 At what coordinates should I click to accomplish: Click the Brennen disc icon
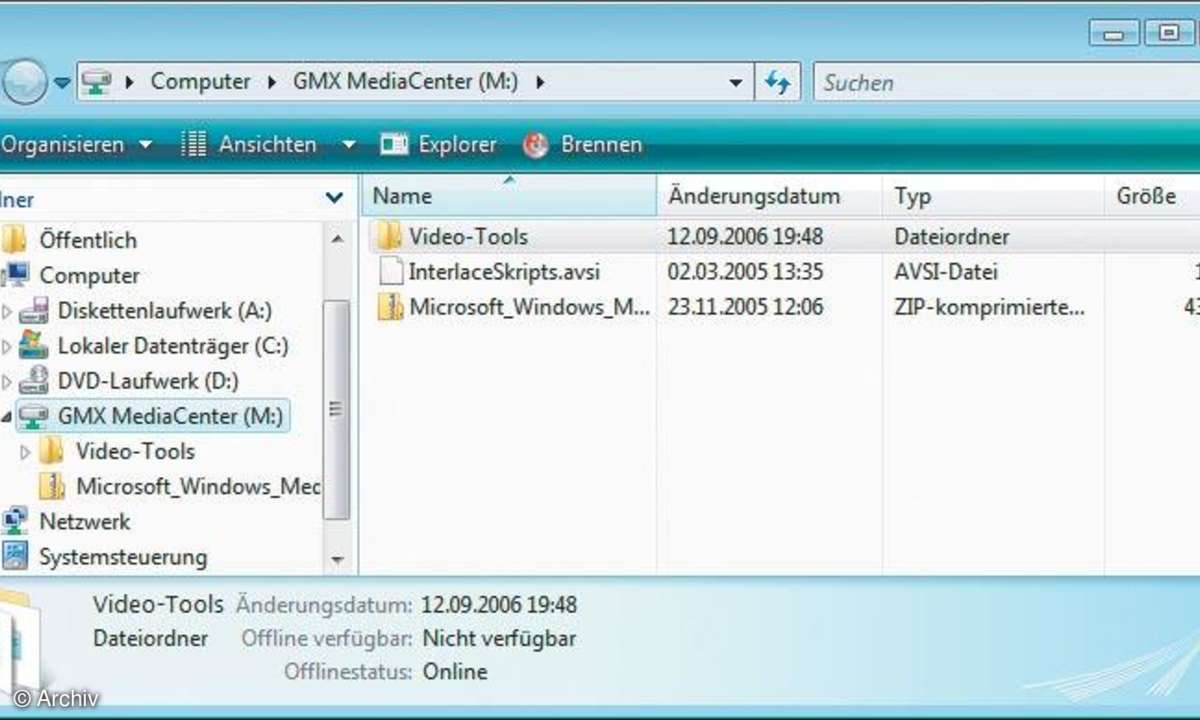536,145
